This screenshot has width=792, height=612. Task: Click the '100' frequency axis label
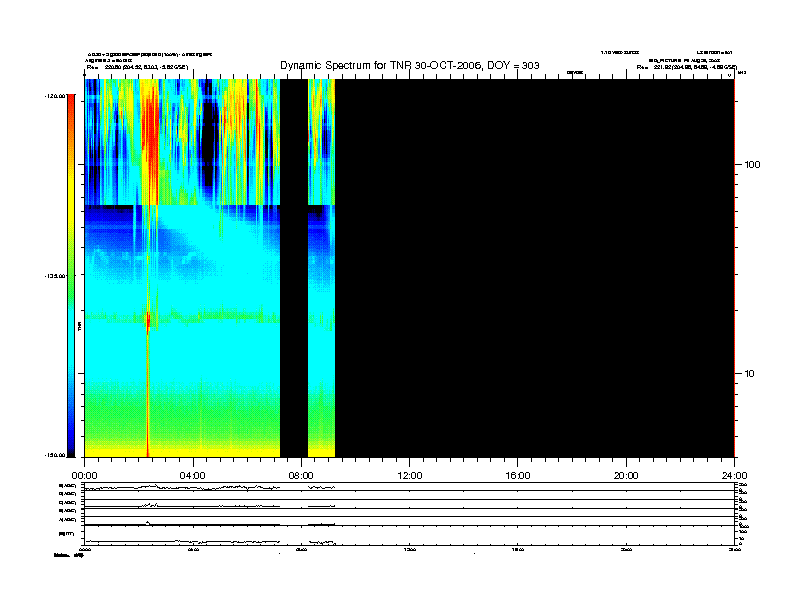(x=752, y=165)
